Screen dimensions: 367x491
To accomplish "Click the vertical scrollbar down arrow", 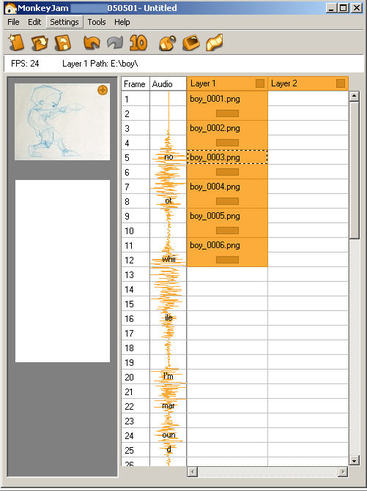I will coord(354,460).
